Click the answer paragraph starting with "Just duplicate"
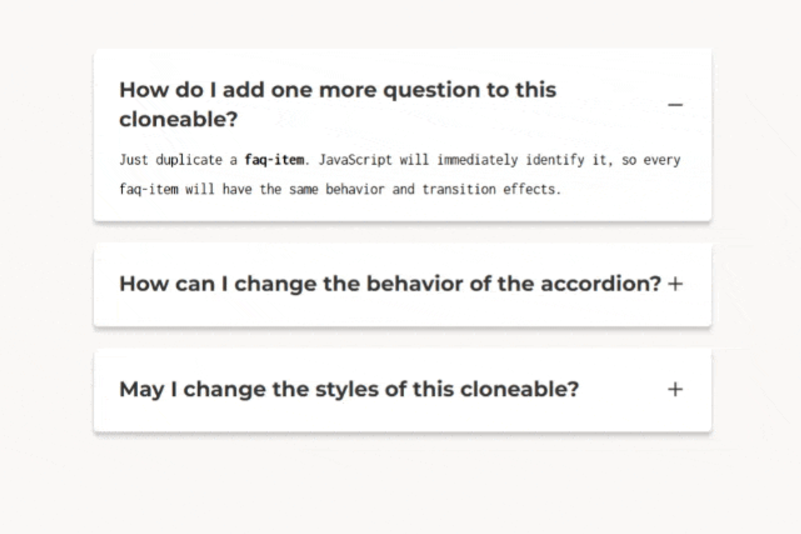 (x=399, y=174)
